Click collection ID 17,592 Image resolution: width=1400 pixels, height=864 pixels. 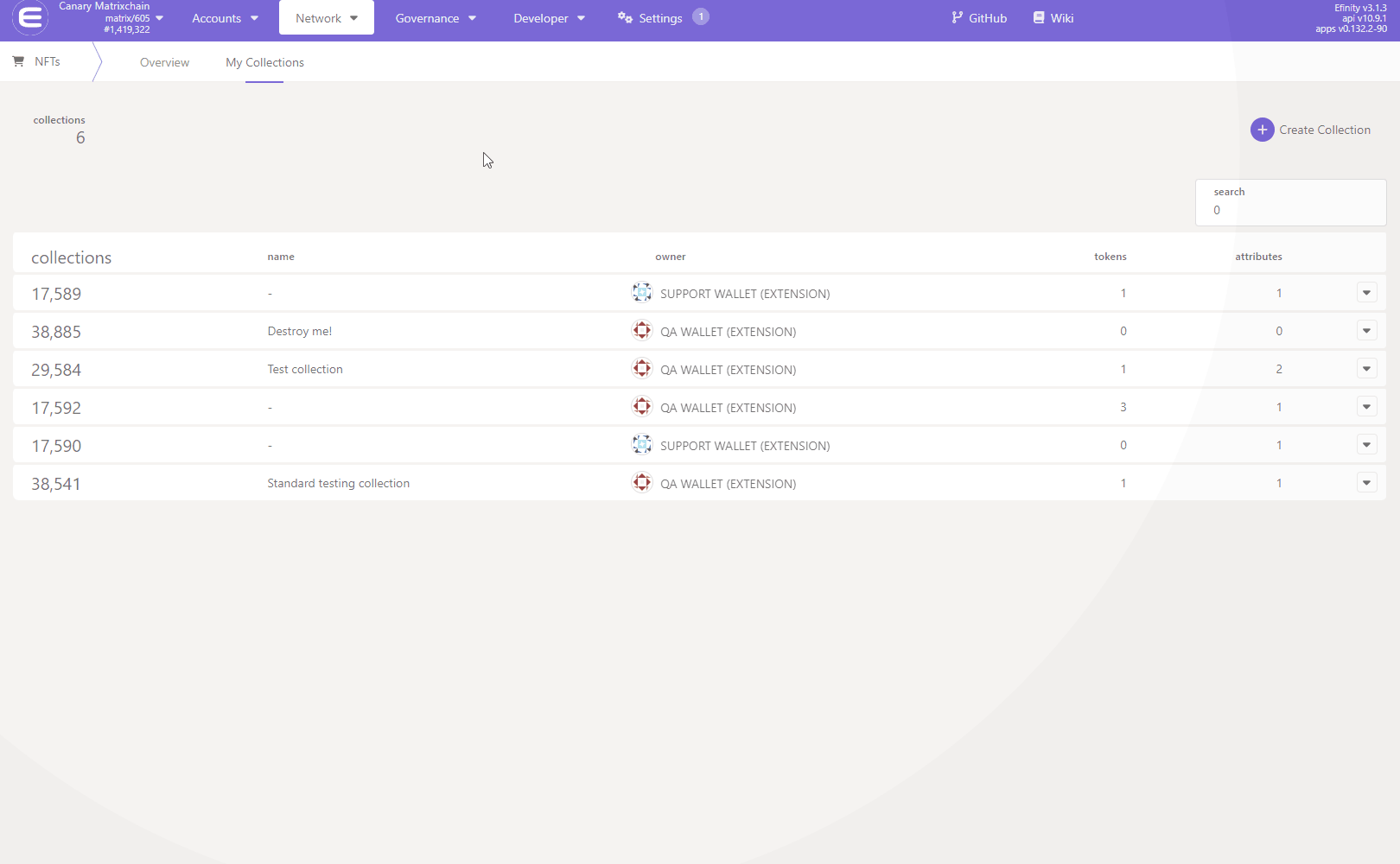56,408
